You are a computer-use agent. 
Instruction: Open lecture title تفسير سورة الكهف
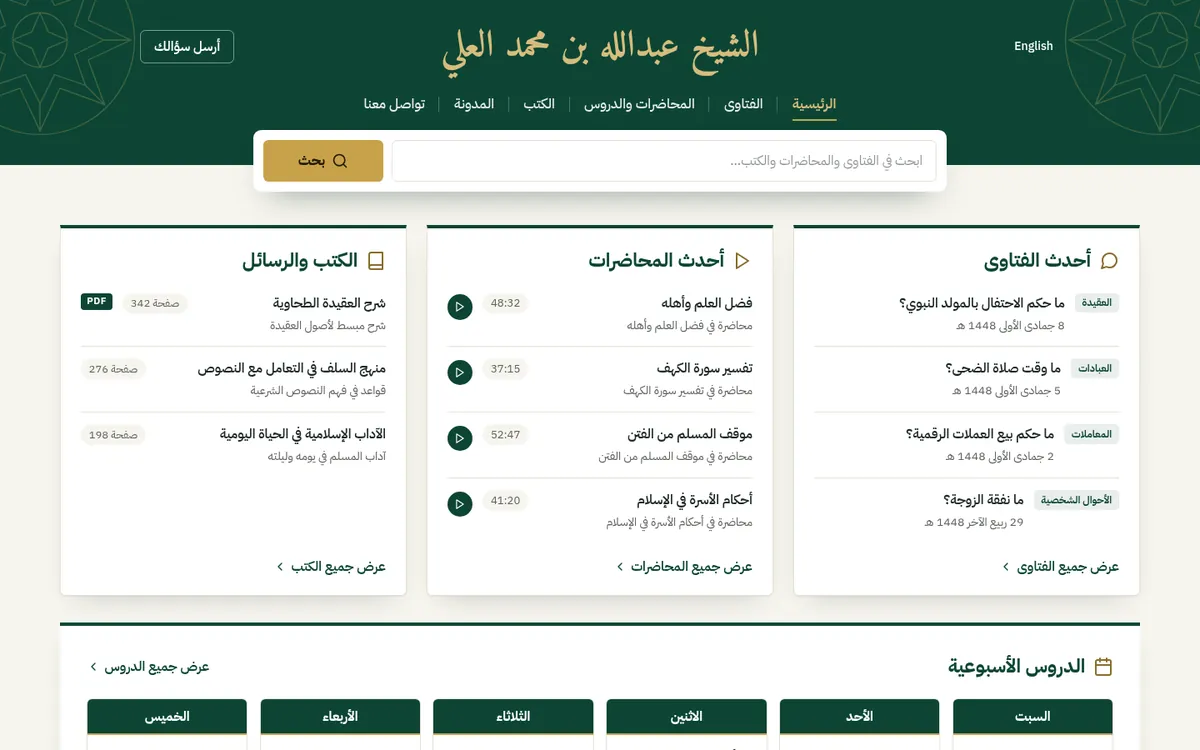click(x=705, y=369)
